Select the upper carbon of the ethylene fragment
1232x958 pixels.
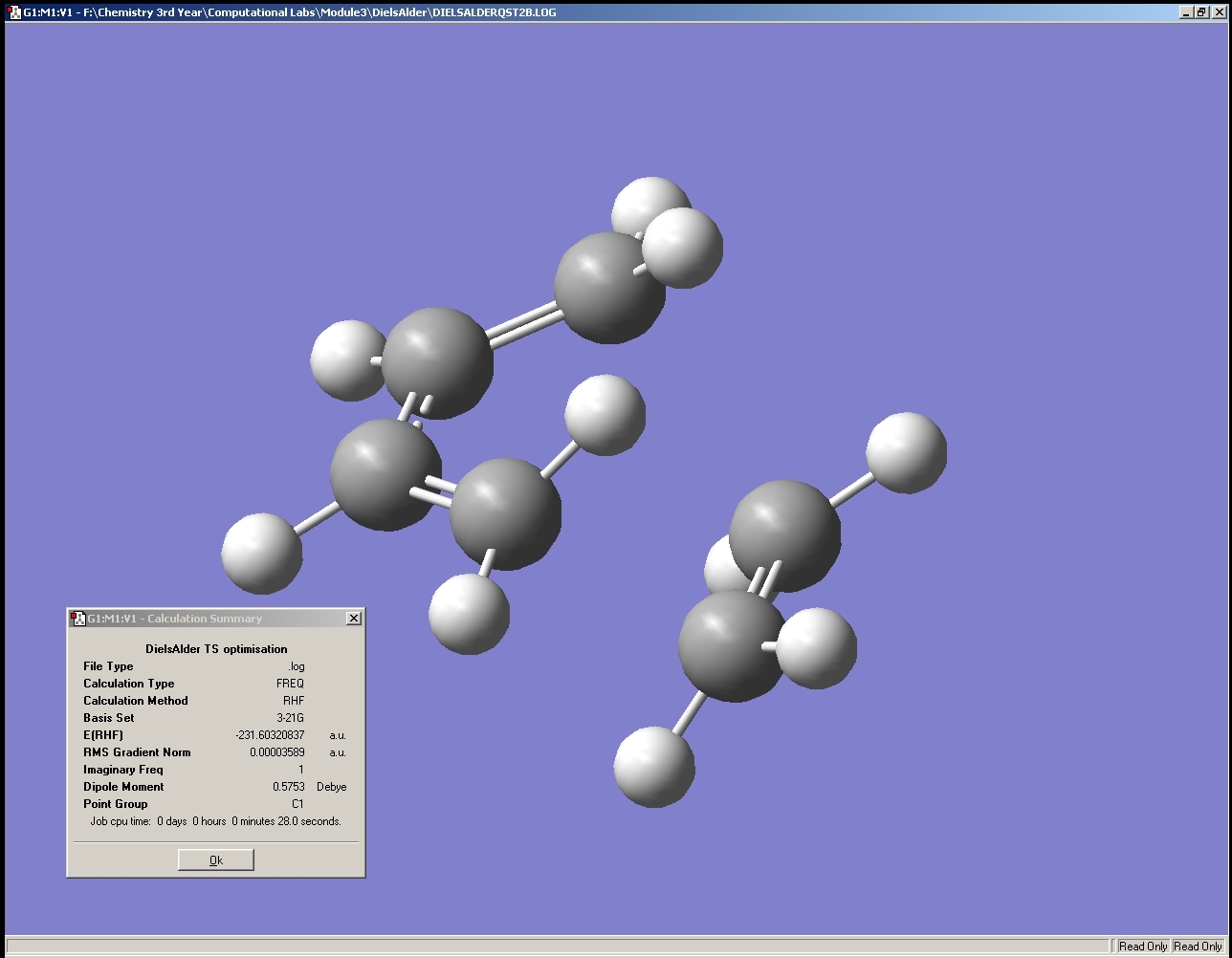pyautogui.click(x=784, y=533)
